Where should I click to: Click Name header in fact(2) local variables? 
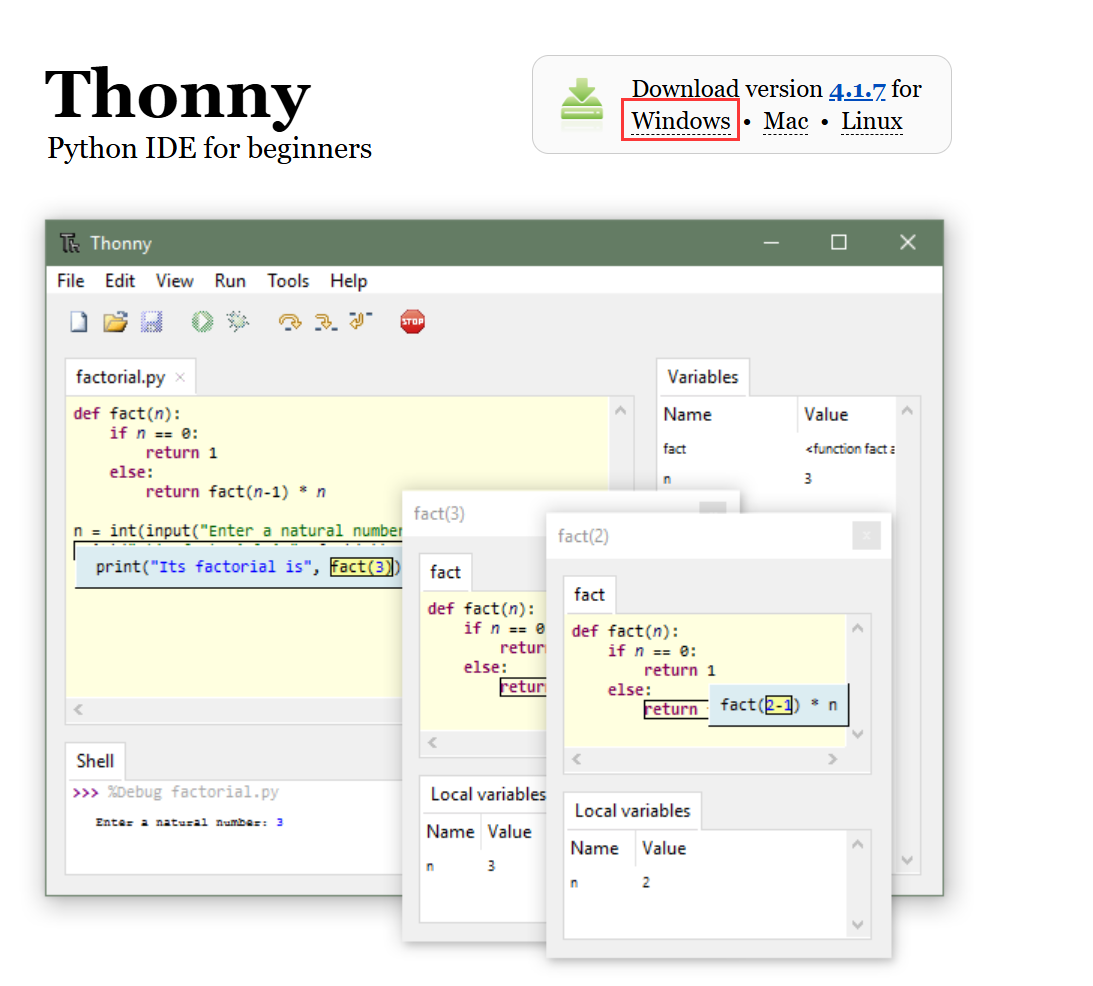pos(595,849)
